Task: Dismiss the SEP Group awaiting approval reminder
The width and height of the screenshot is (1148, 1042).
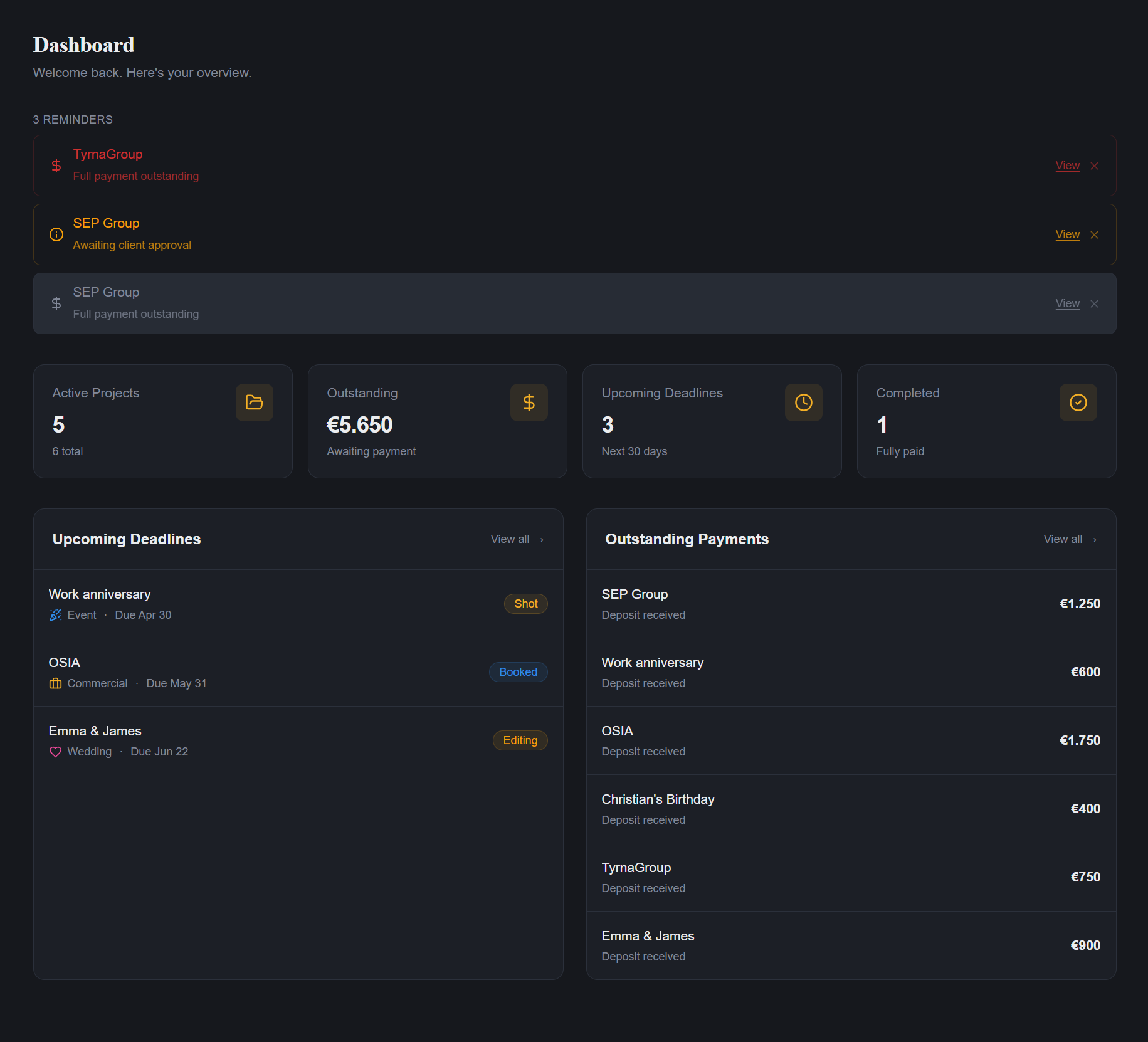Action: coord(1095,234)
